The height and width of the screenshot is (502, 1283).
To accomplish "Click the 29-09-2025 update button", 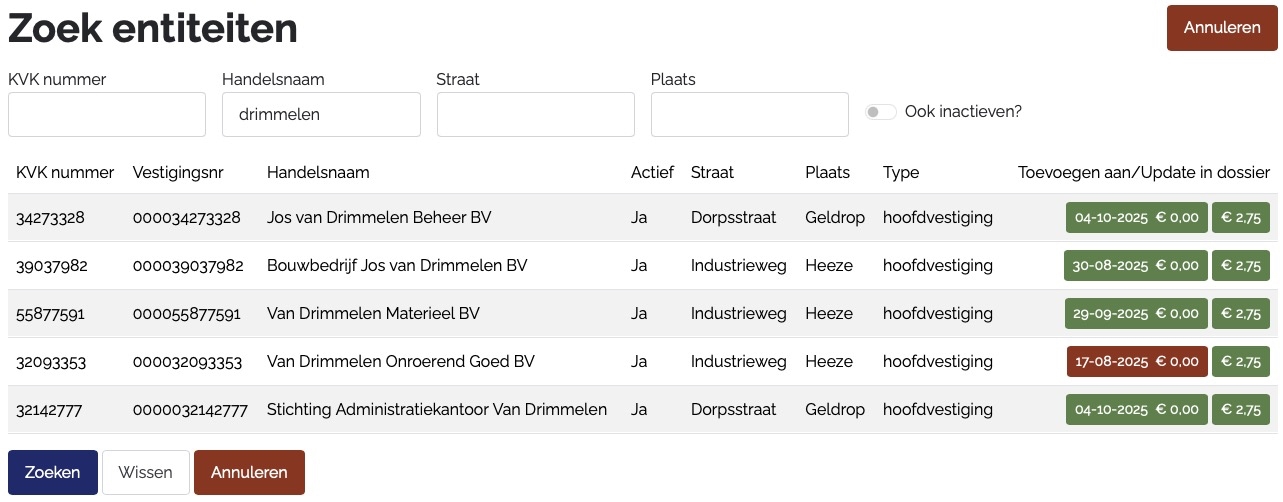I will point(1136,314).
